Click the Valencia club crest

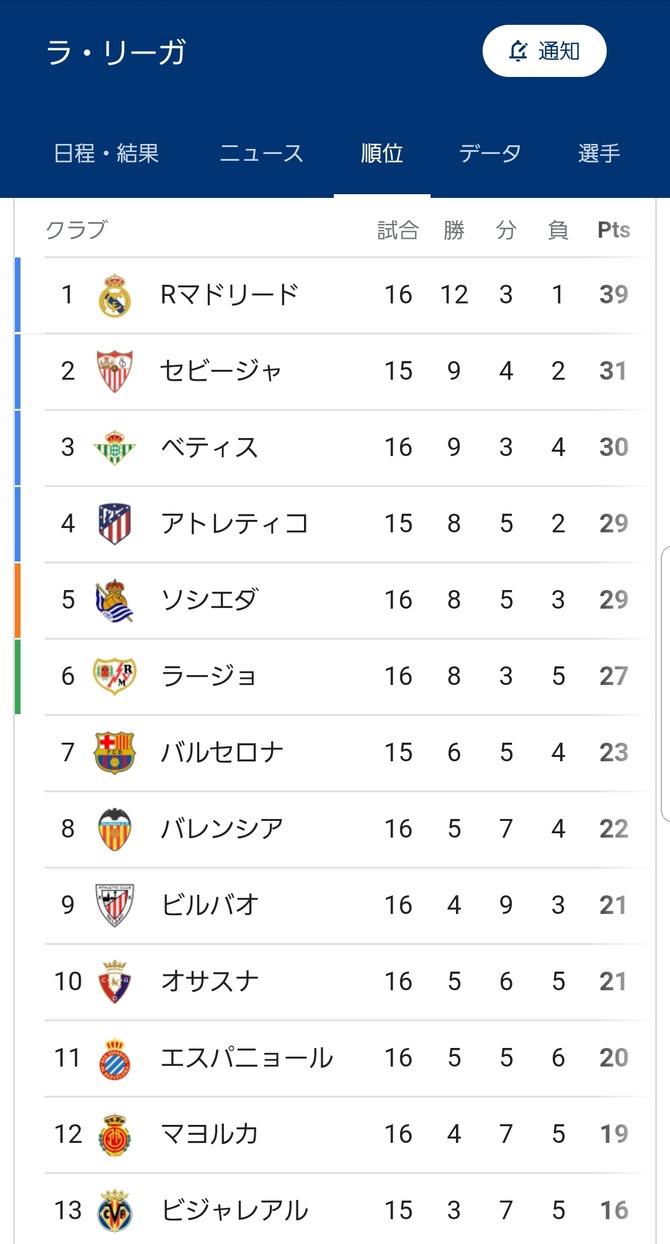114,829
